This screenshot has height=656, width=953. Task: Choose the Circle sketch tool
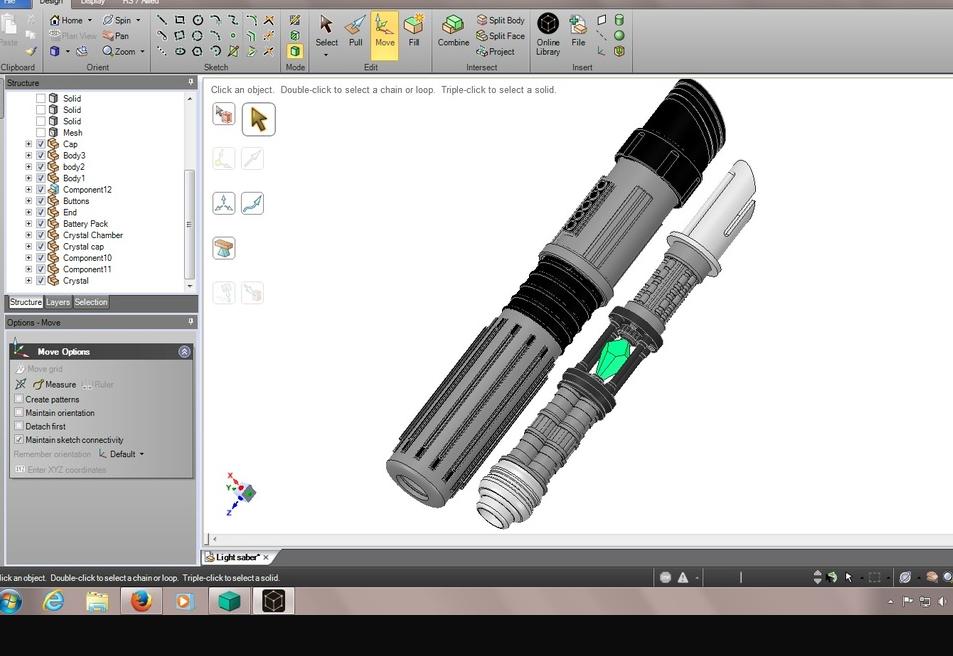click(198, 20)
